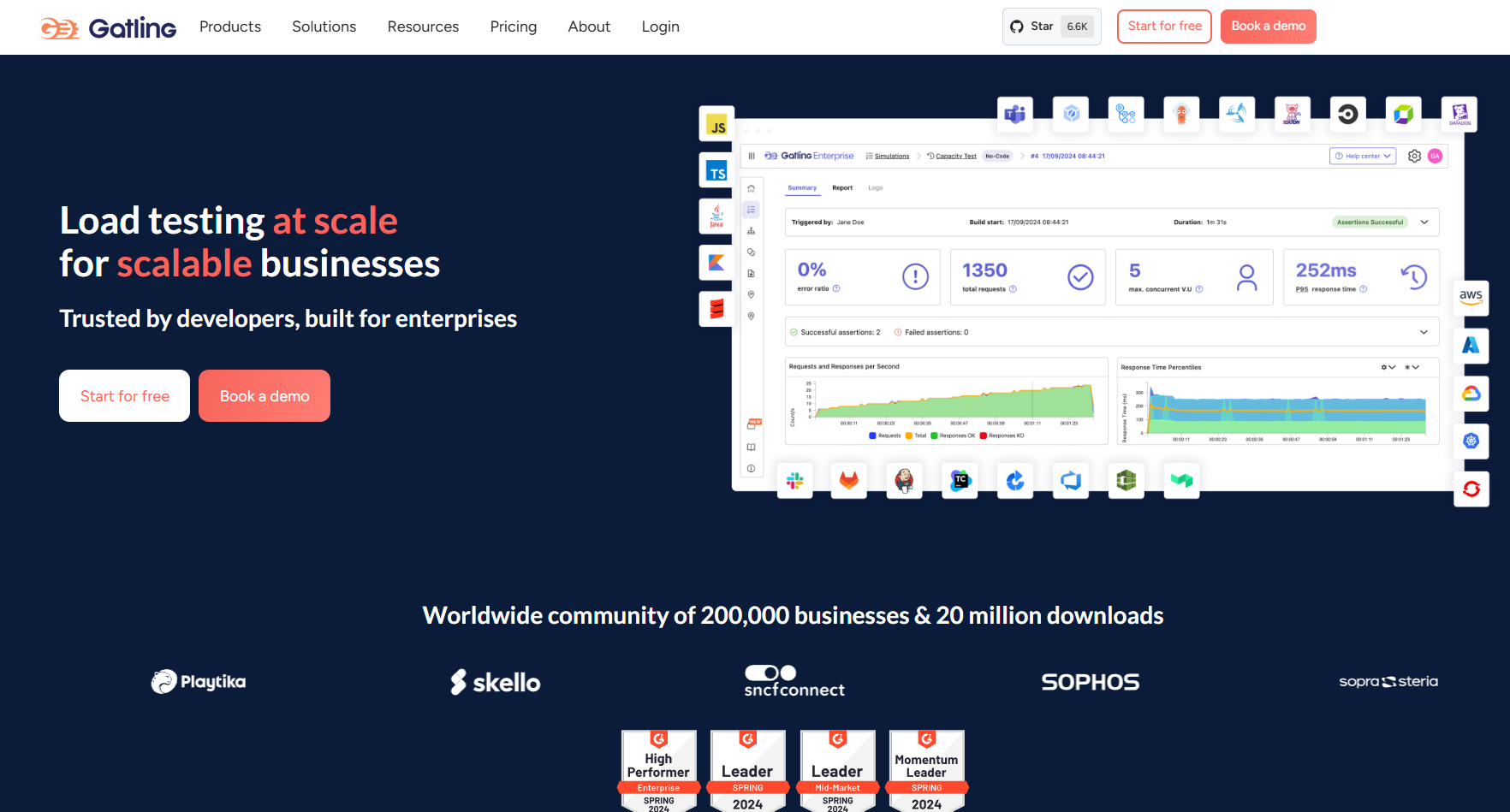This screenshot has height=812, width=1510.
Task: Click the Java language icon
Action: click(x=717, y=216)
